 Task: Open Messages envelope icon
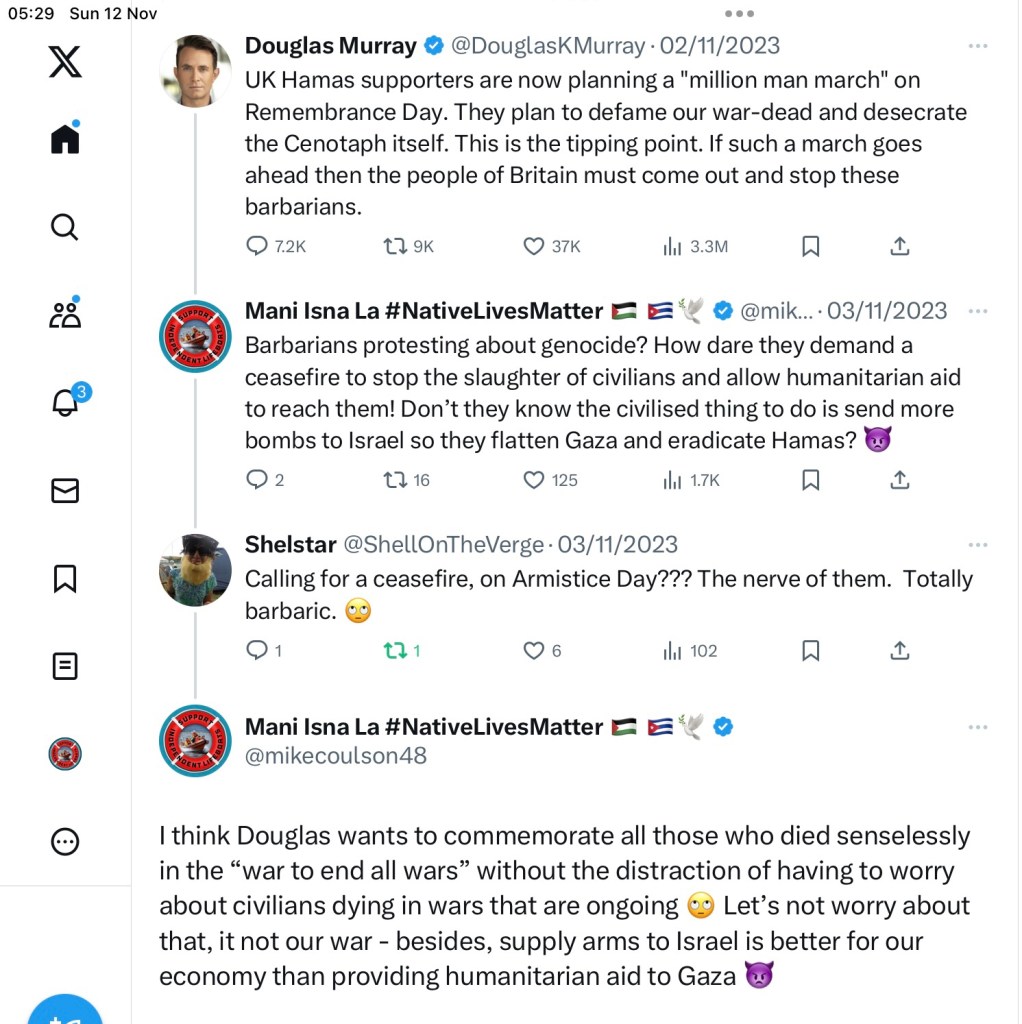(65, 490)
